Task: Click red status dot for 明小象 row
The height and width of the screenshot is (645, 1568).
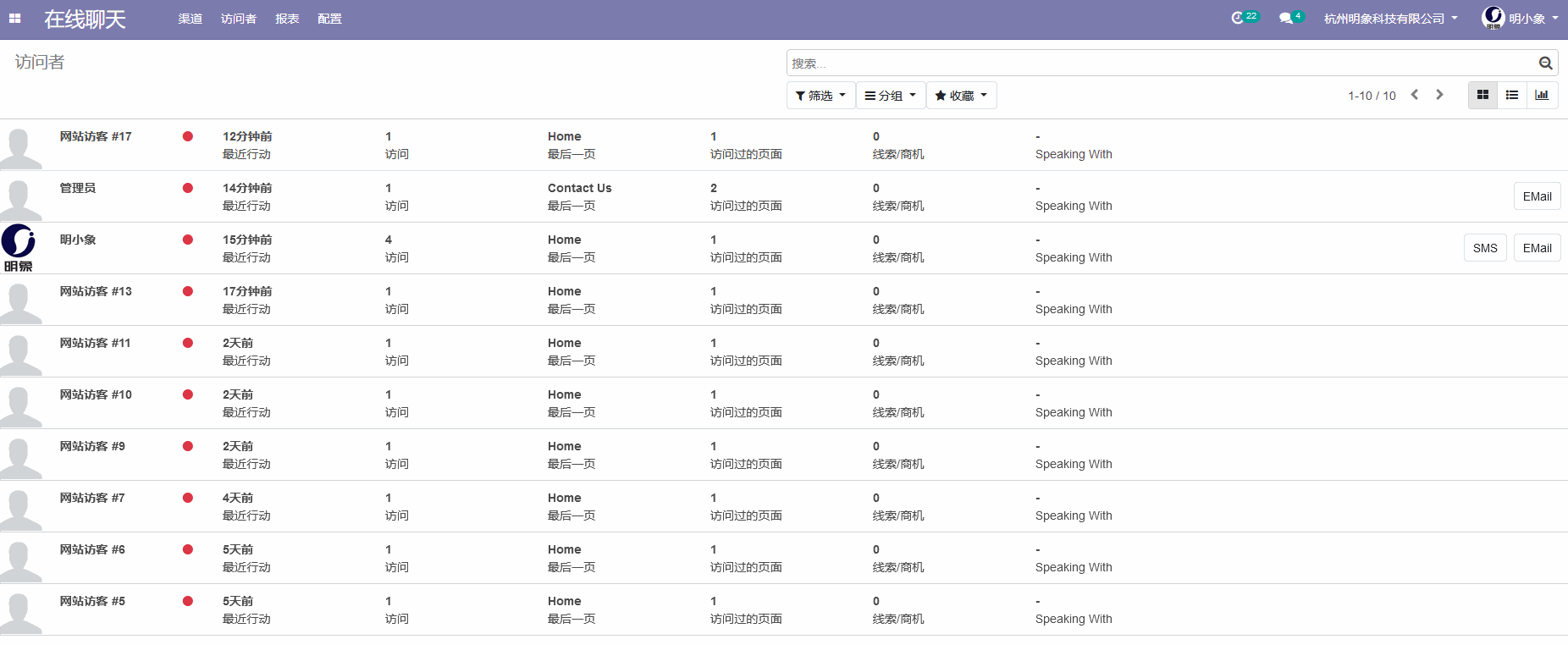Action: 188,240
